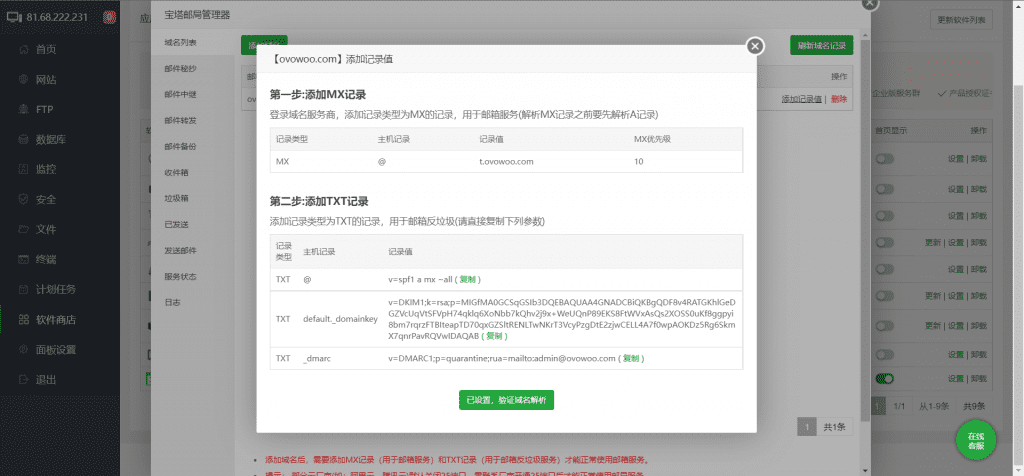Close the add record value dialog
The width and height of the screenshot is (1024, 476).
click(756, 46)
